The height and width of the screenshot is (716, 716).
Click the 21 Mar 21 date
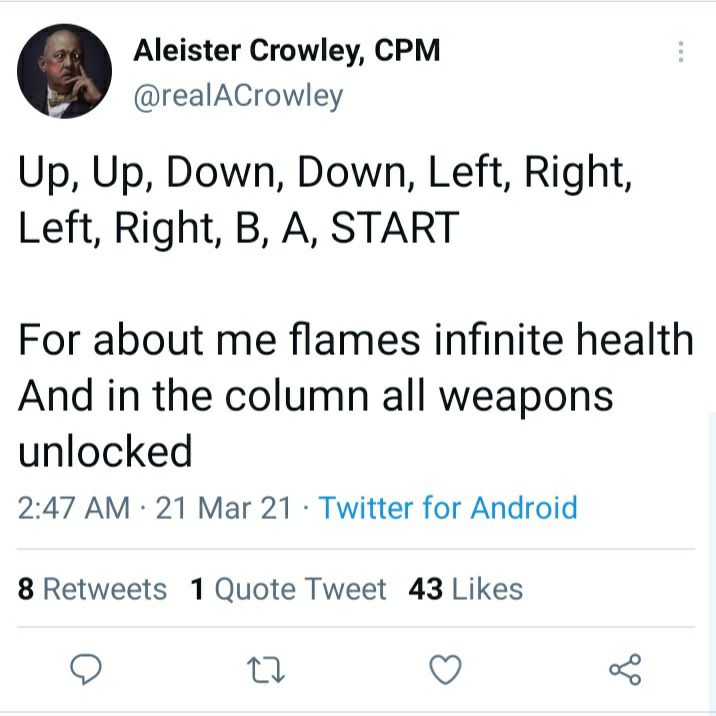click(x=224, y=507)
